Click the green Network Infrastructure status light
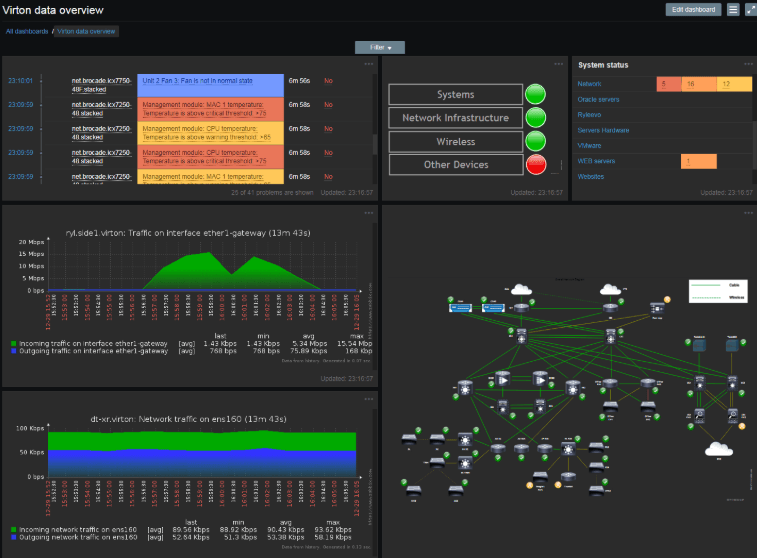Image resolution: width=757 pixels, height=558 pixels. point(538,118)
